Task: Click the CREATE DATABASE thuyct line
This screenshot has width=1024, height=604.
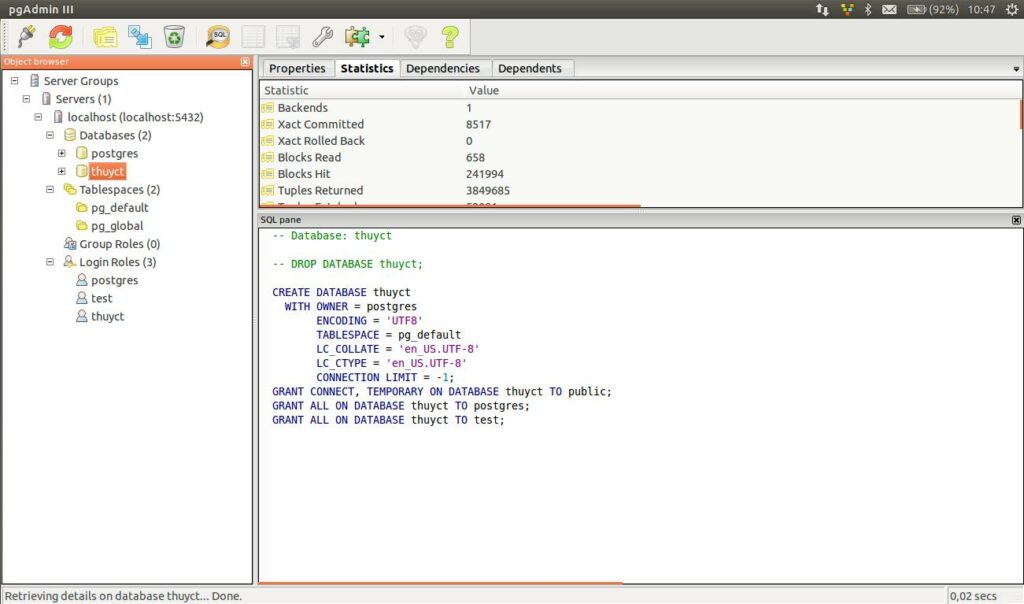Action: point(341,293)
